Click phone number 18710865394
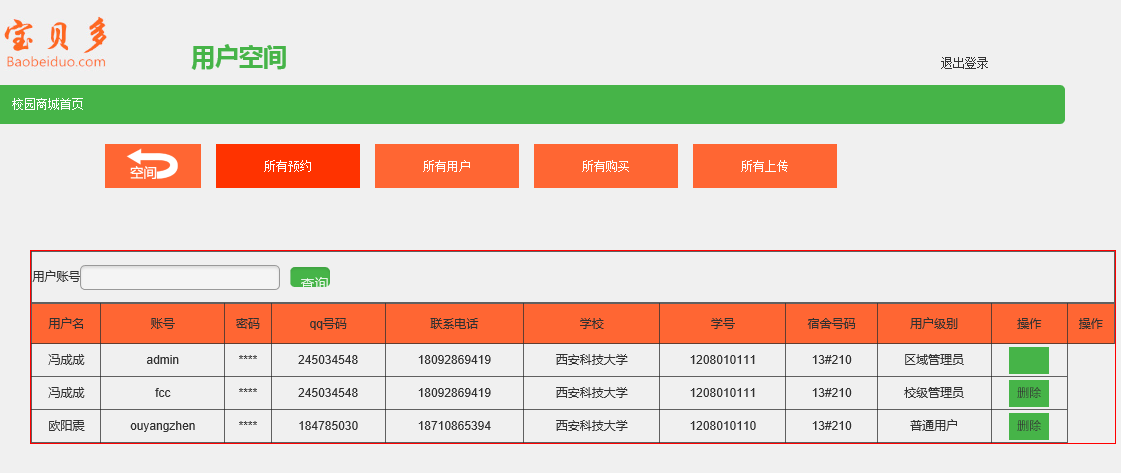The width and height of the screenshot is (1121, 473). pyautogui.click(x=454, y=426)
